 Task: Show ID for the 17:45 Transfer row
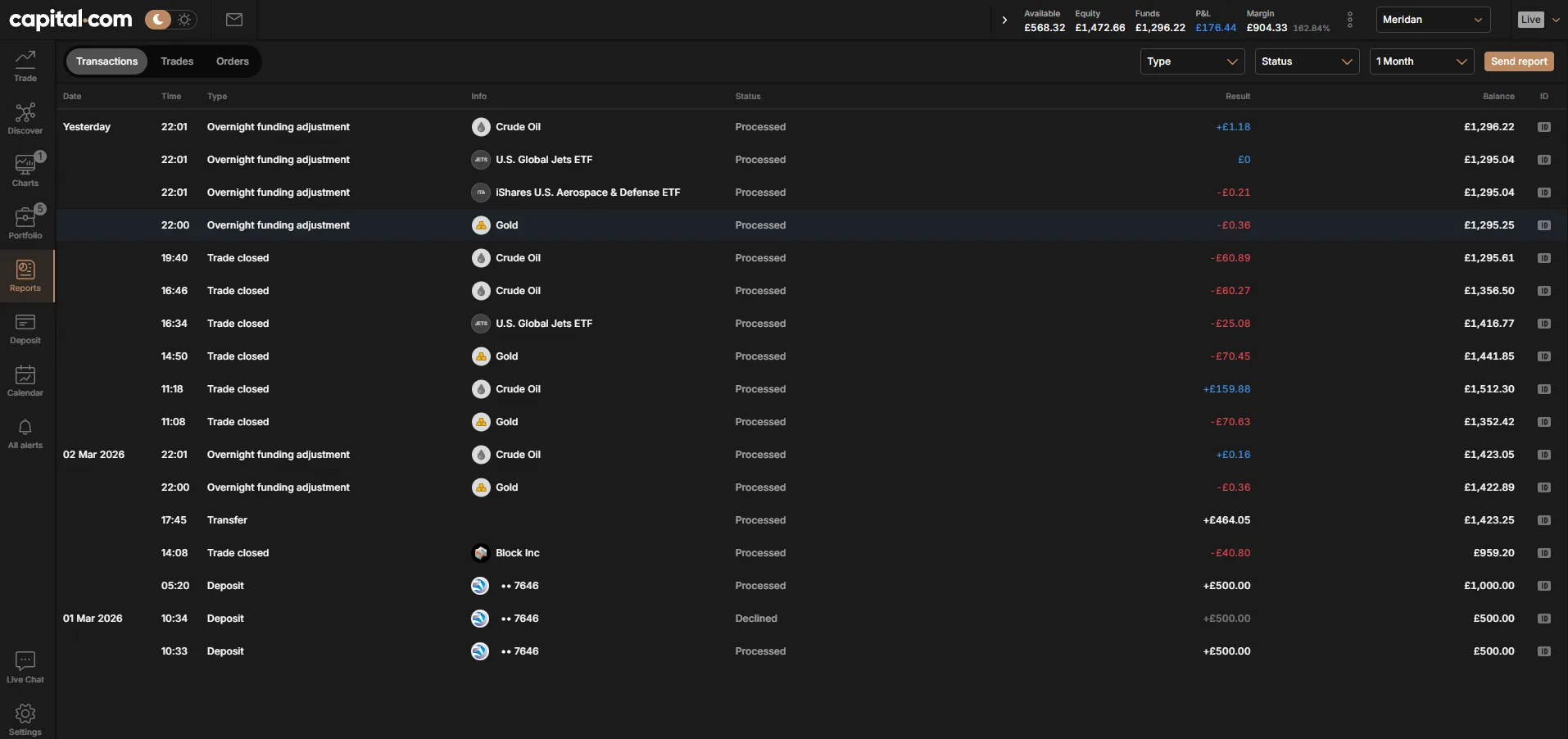1544,520
